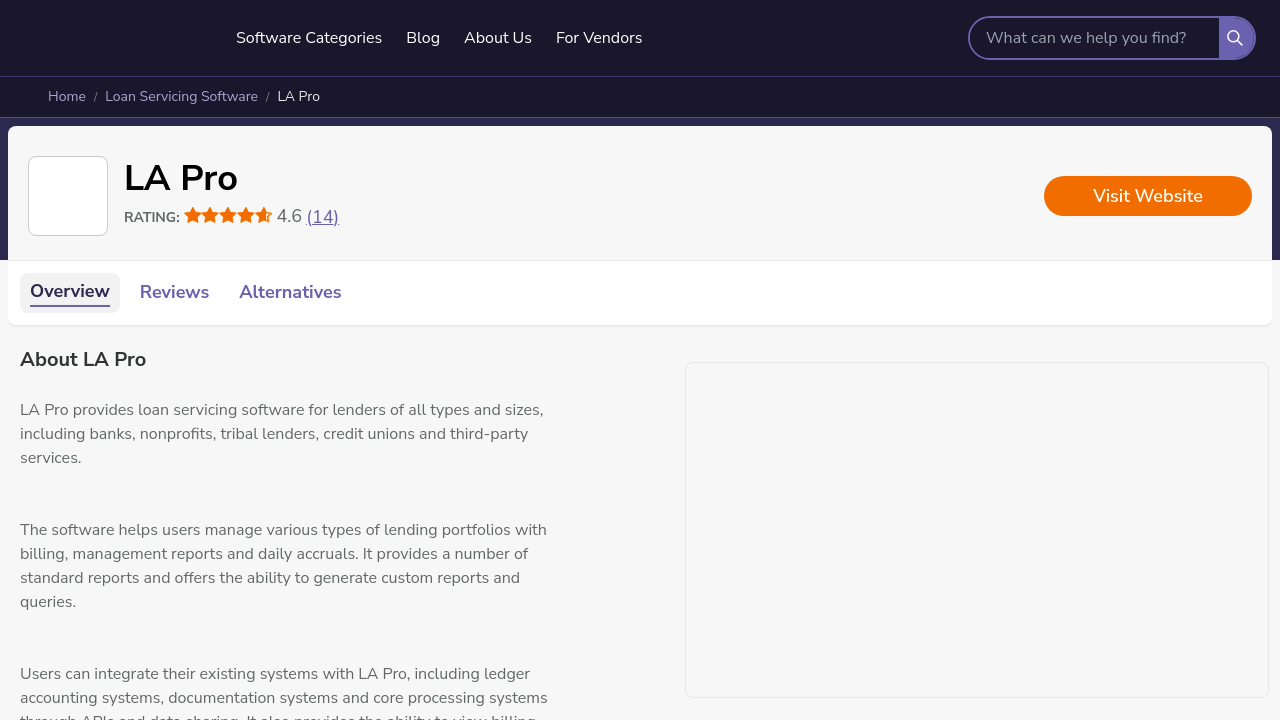This screenshot has height=720, width=1280.
Task: Open Loan Servicing Software breadcrumb link
Action: coord(181,97)
